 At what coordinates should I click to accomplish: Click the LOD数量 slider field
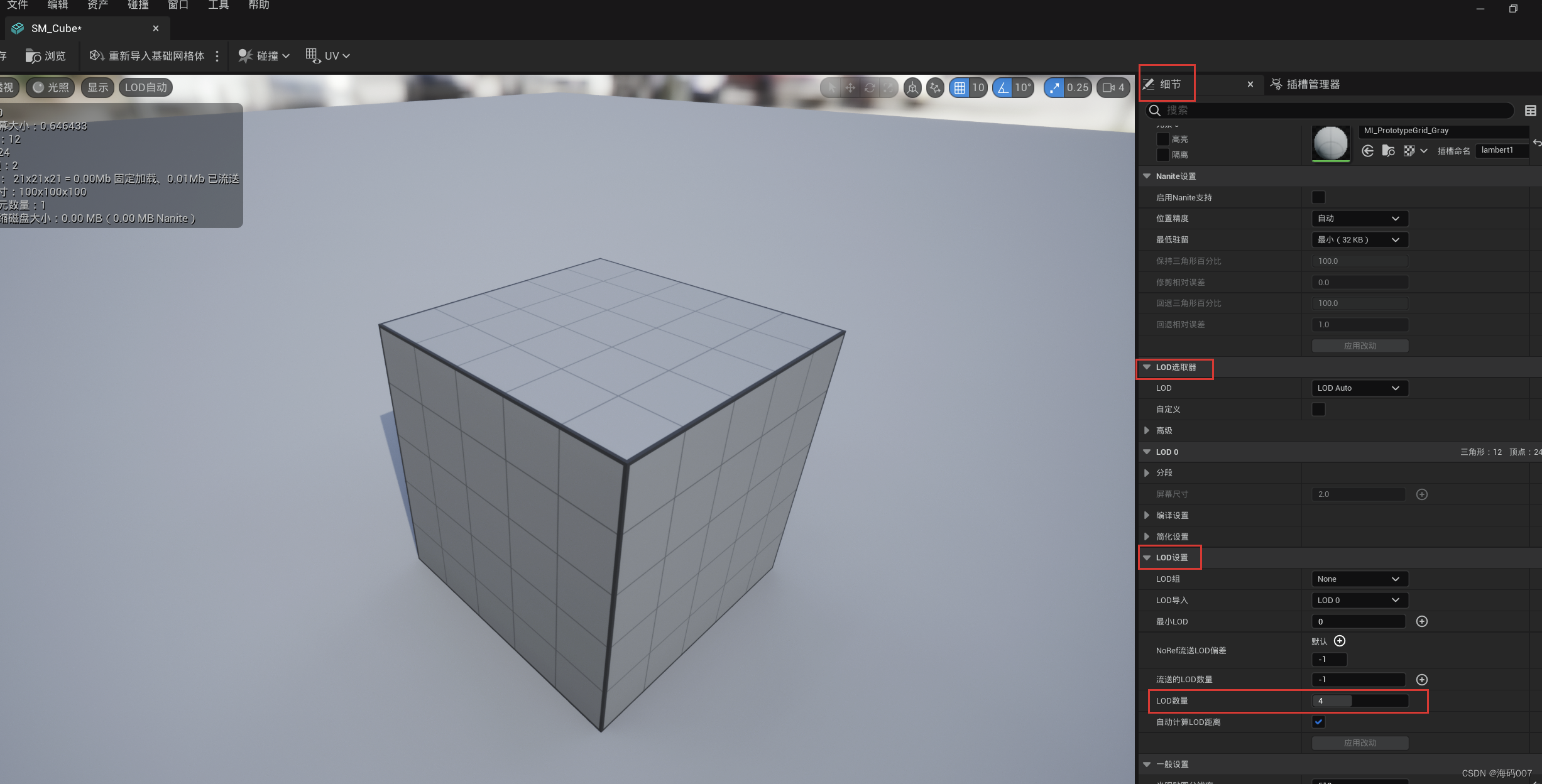[x=1359, y=701]
